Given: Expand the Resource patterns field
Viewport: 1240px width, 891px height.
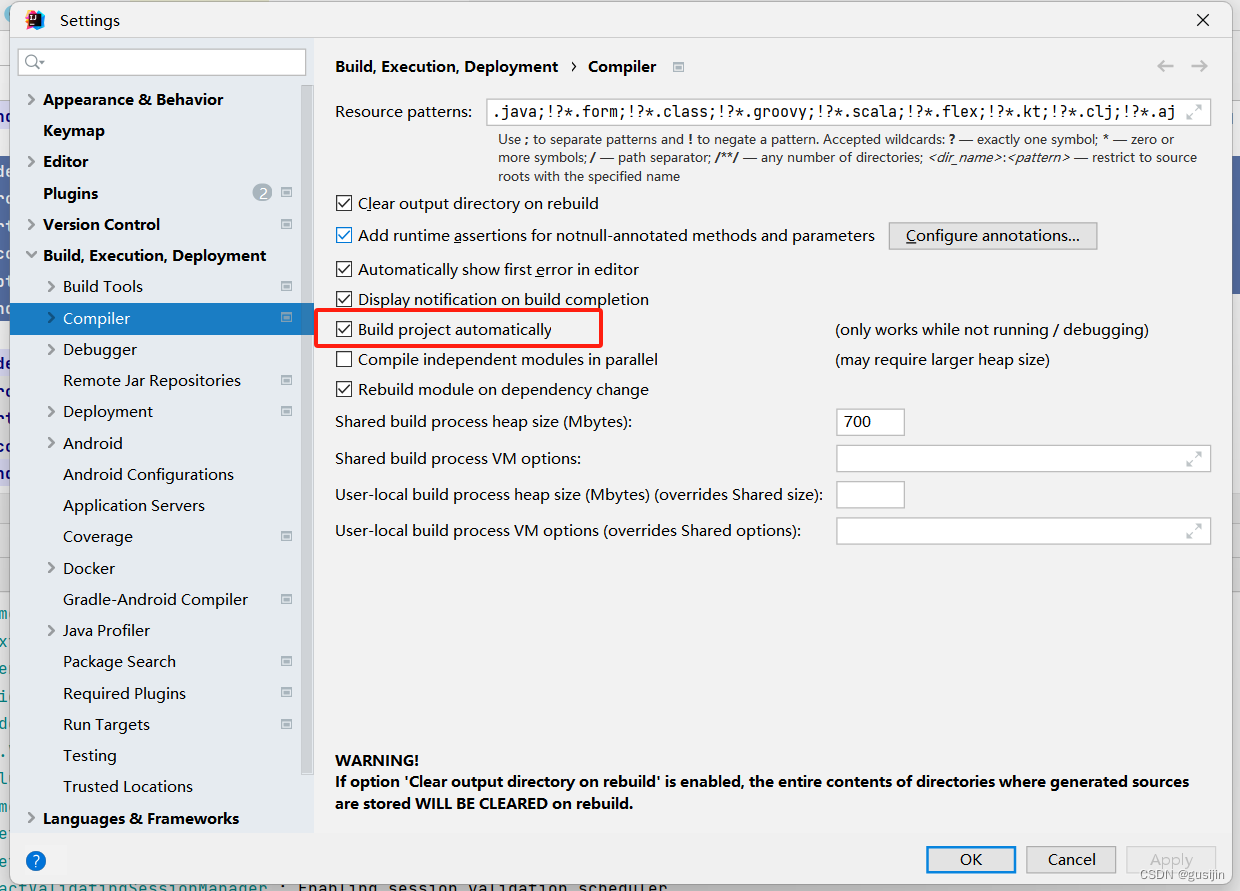Looking at the screenshot, I should pyautogui.click(x=1194, y=112).
